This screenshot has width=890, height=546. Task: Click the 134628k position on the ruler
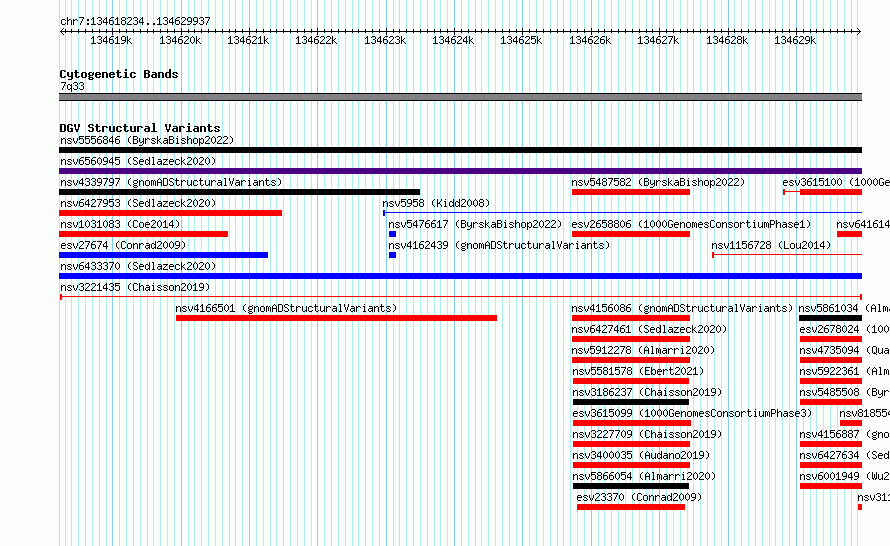727,40
